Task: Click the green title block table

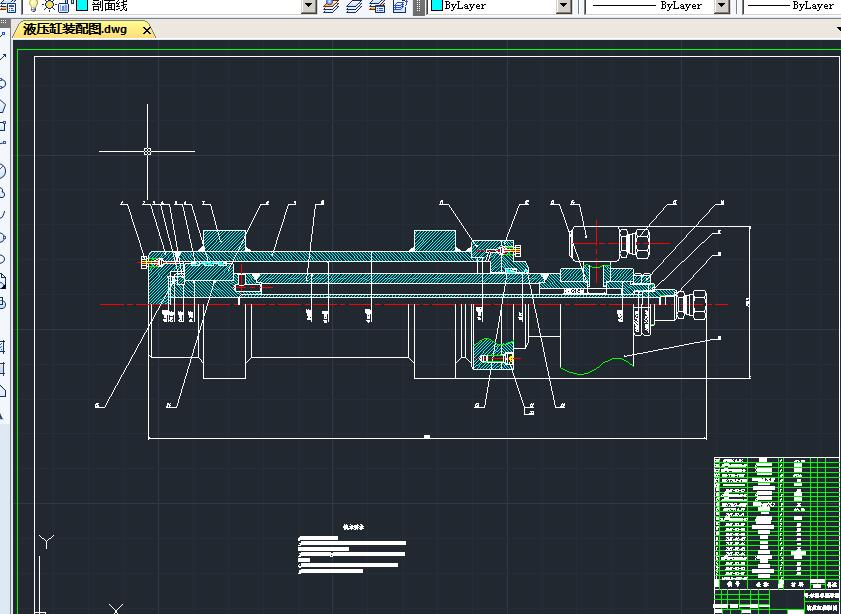Action: (776, 520)
